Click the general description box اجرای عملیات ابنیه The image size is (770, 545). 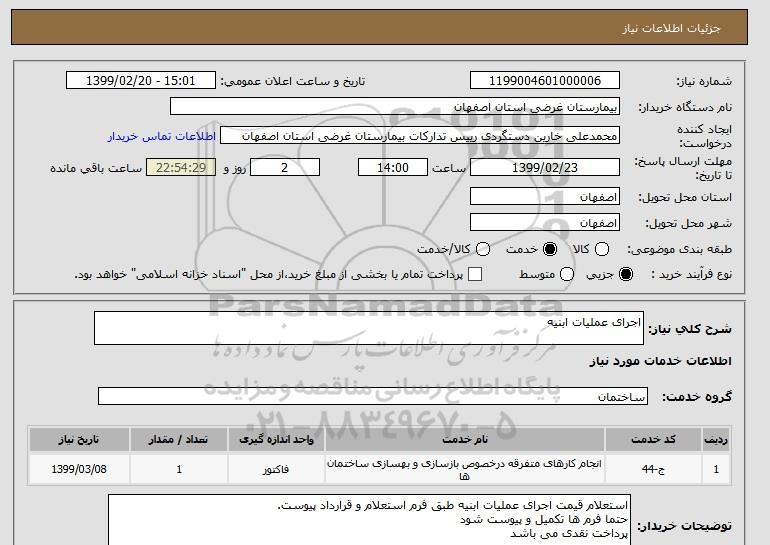coord(369,328)
